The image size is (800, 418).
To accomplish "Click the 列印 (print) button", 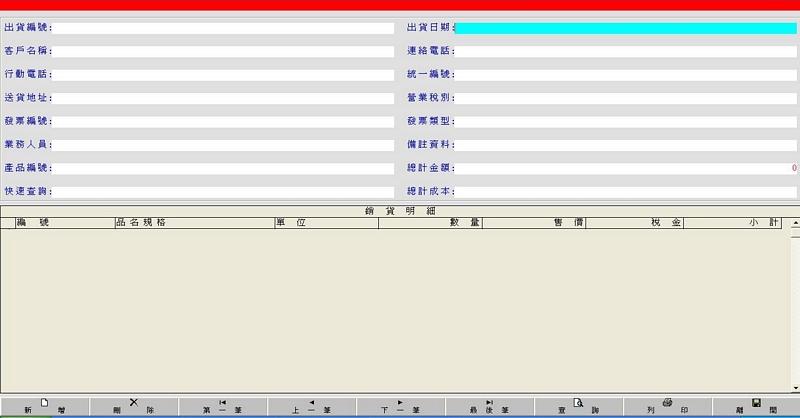I will click(667, 407).
